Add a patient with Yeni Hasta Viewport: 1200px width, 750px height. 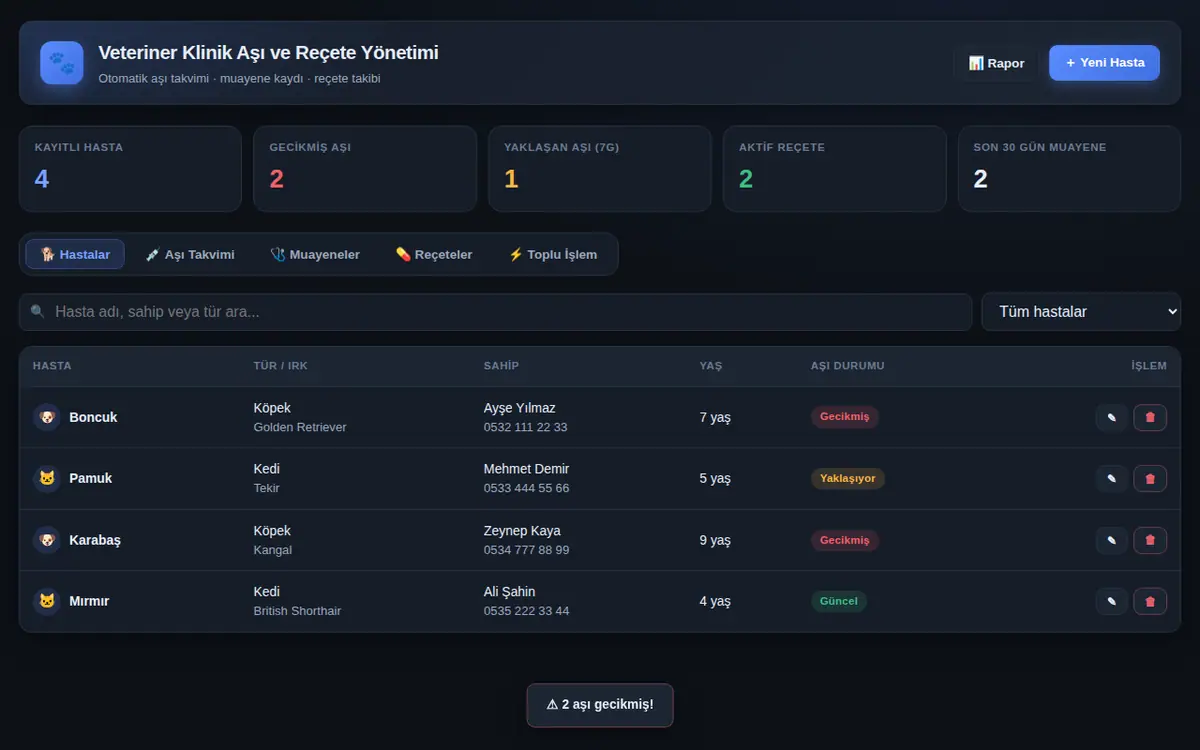1104,63
